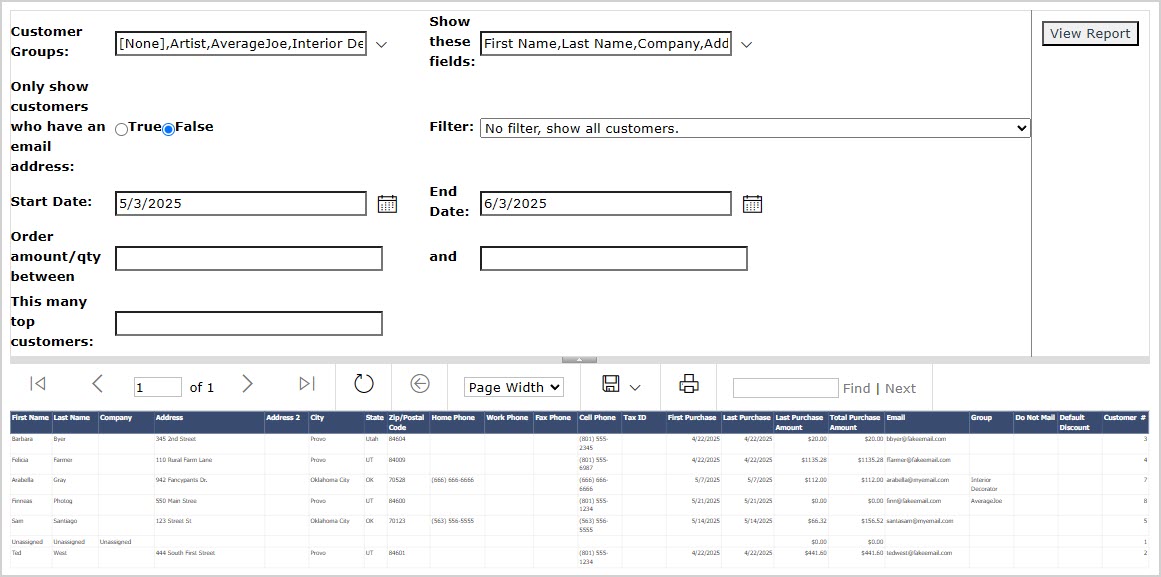Screen dimensions: 1161x577
Task: Go to the next report page
Action: [x=248, y=384]
